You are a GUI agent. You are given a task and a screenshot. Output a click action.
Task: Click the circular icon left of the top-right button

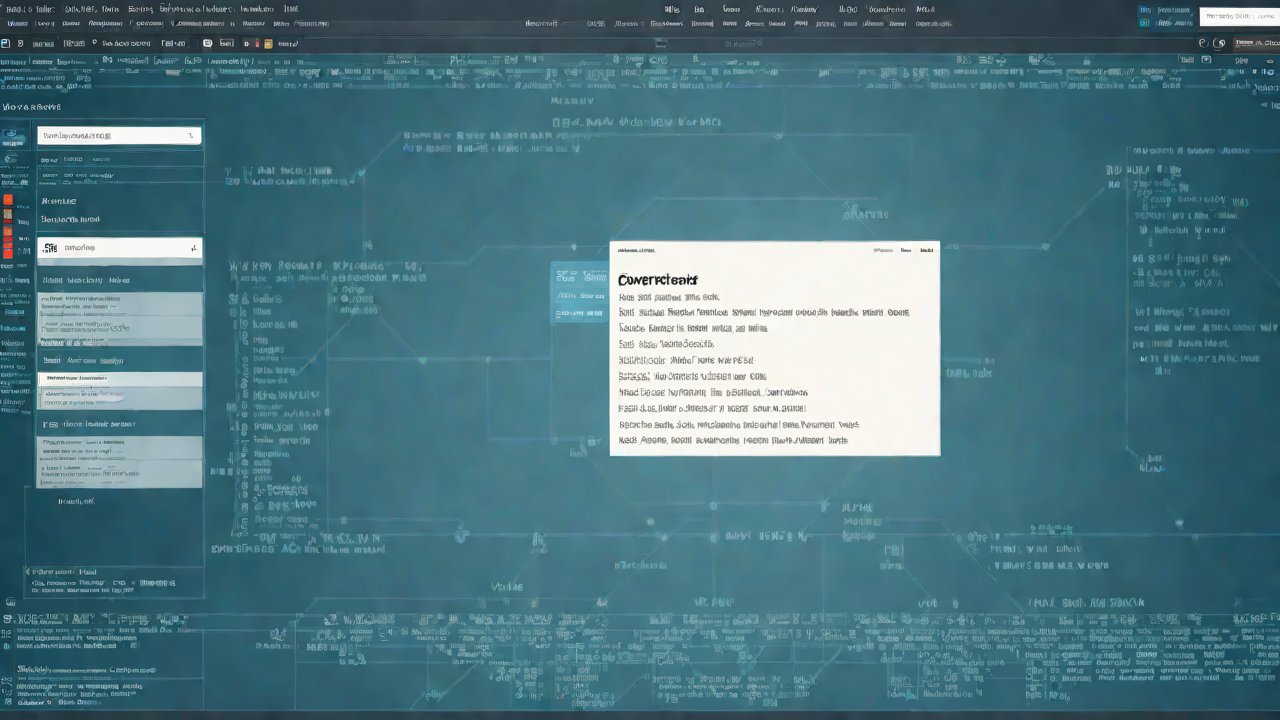coord(1219,44)
